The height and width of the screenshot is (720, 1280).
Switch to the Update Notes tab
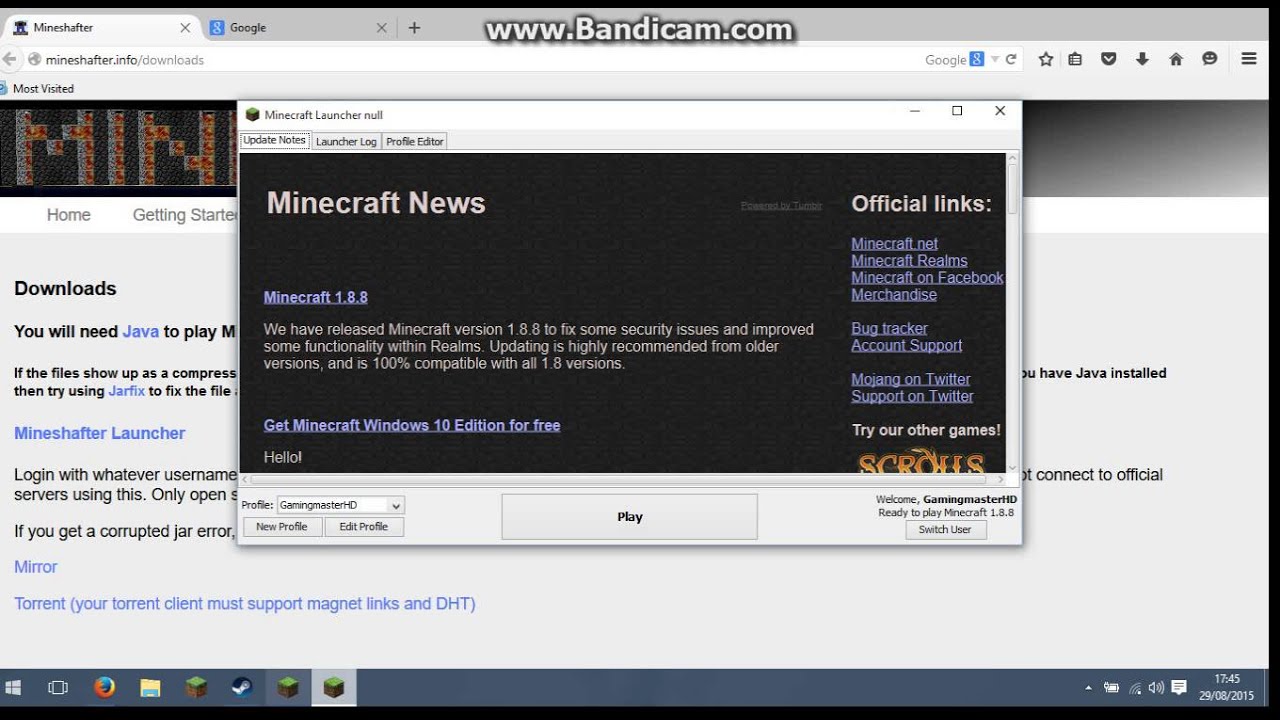point(274,140)
